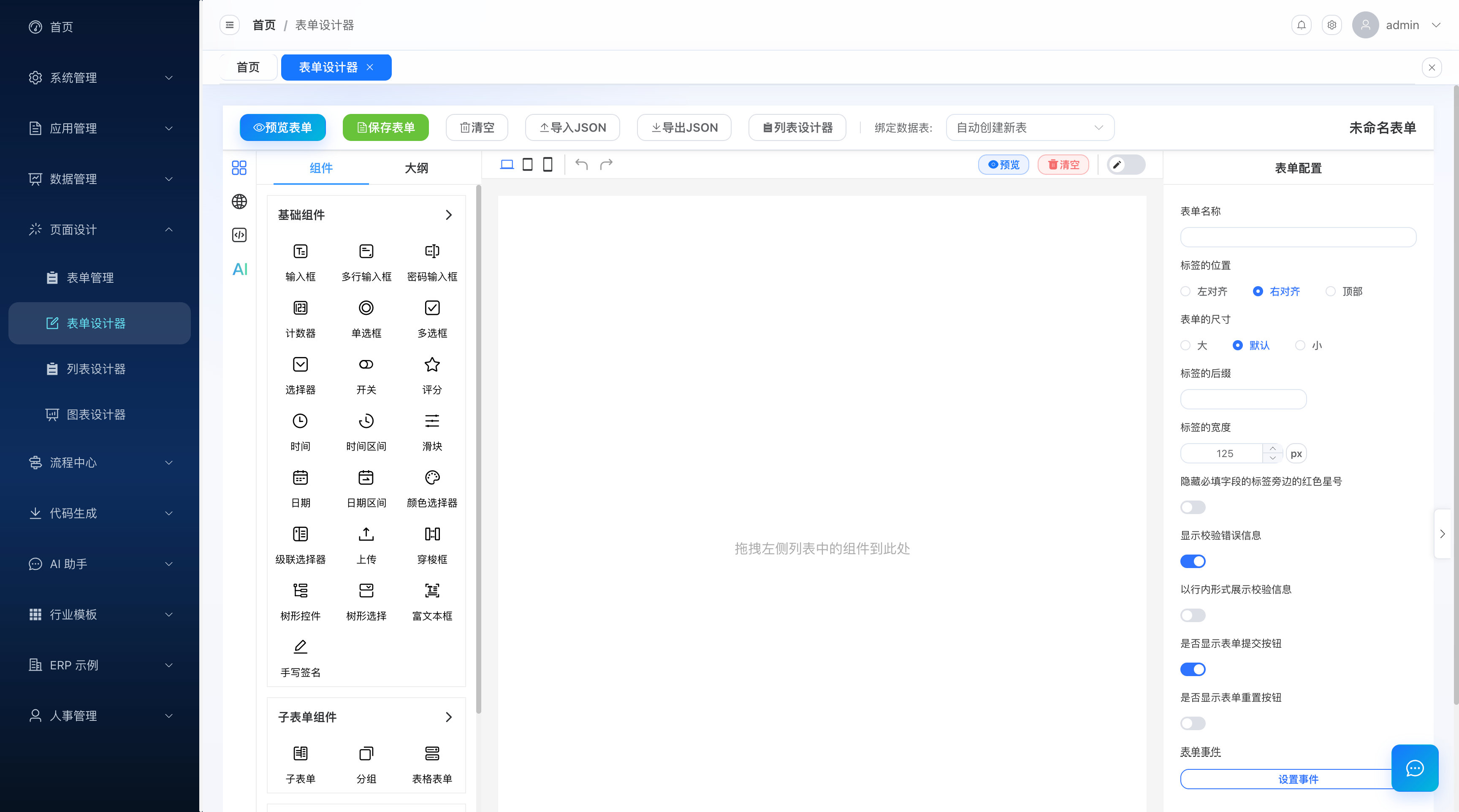
Task: Switch to the 组件 components tab
Action: pyautogui.click(x=321, y=168)
